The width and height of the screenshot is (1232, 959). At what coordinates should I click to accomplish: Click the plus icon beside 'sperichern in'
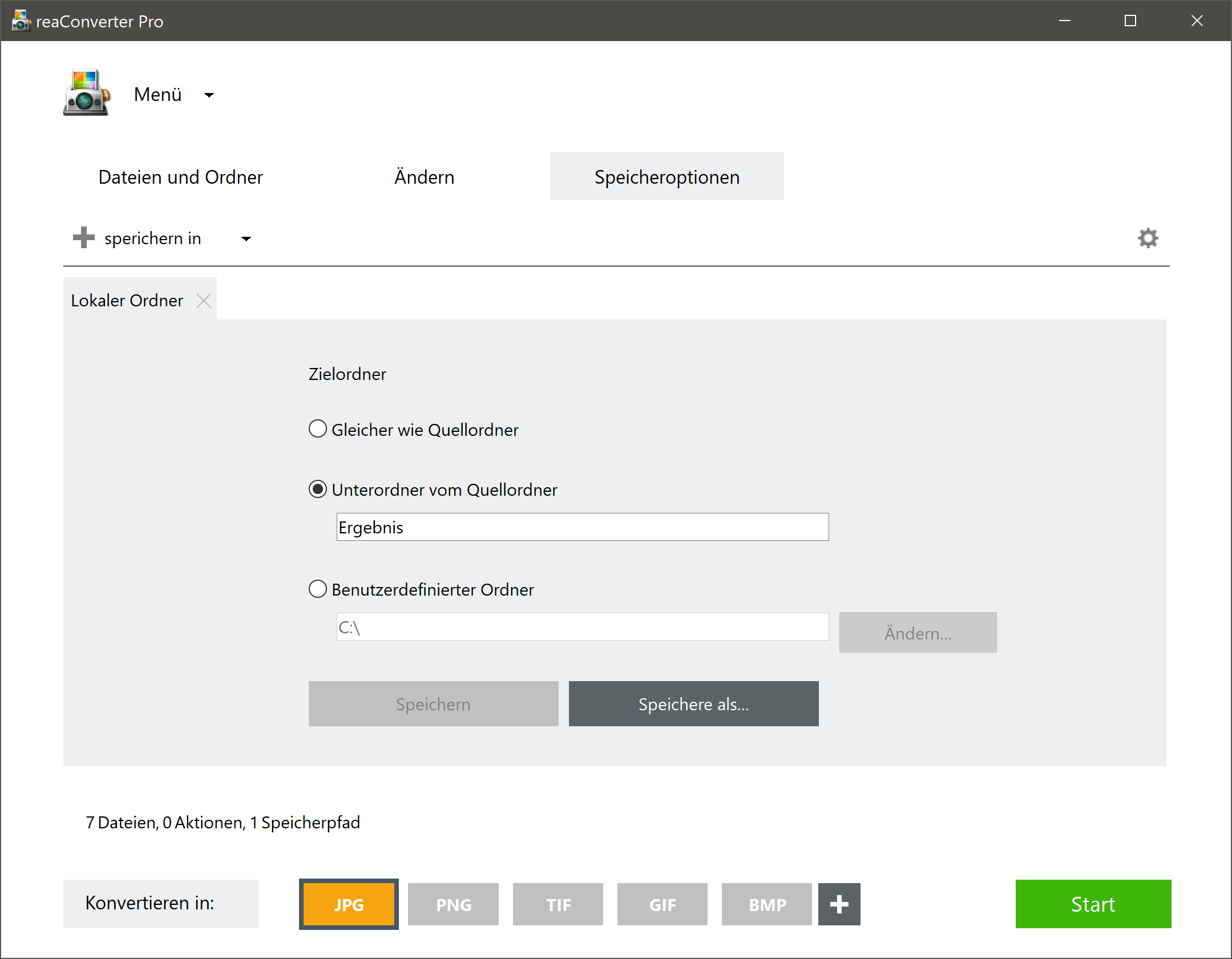(84, 238)
